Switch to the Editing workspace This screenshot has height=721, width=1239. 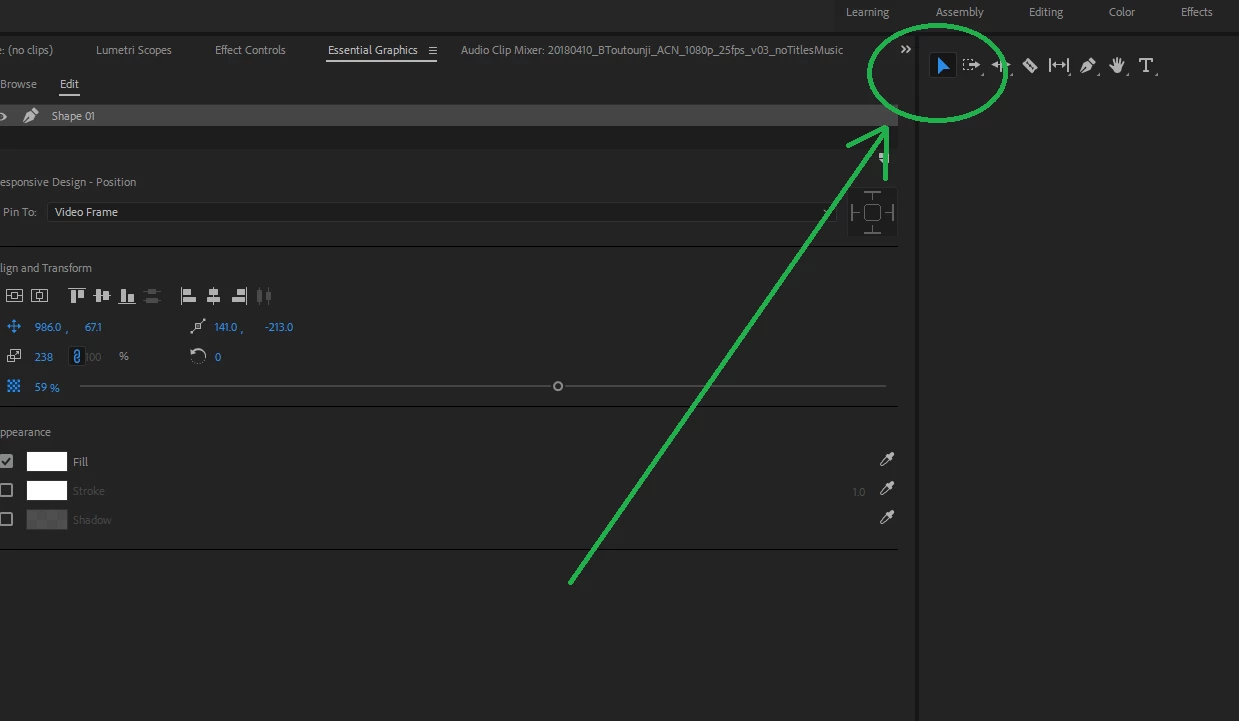coord(1046,12)
